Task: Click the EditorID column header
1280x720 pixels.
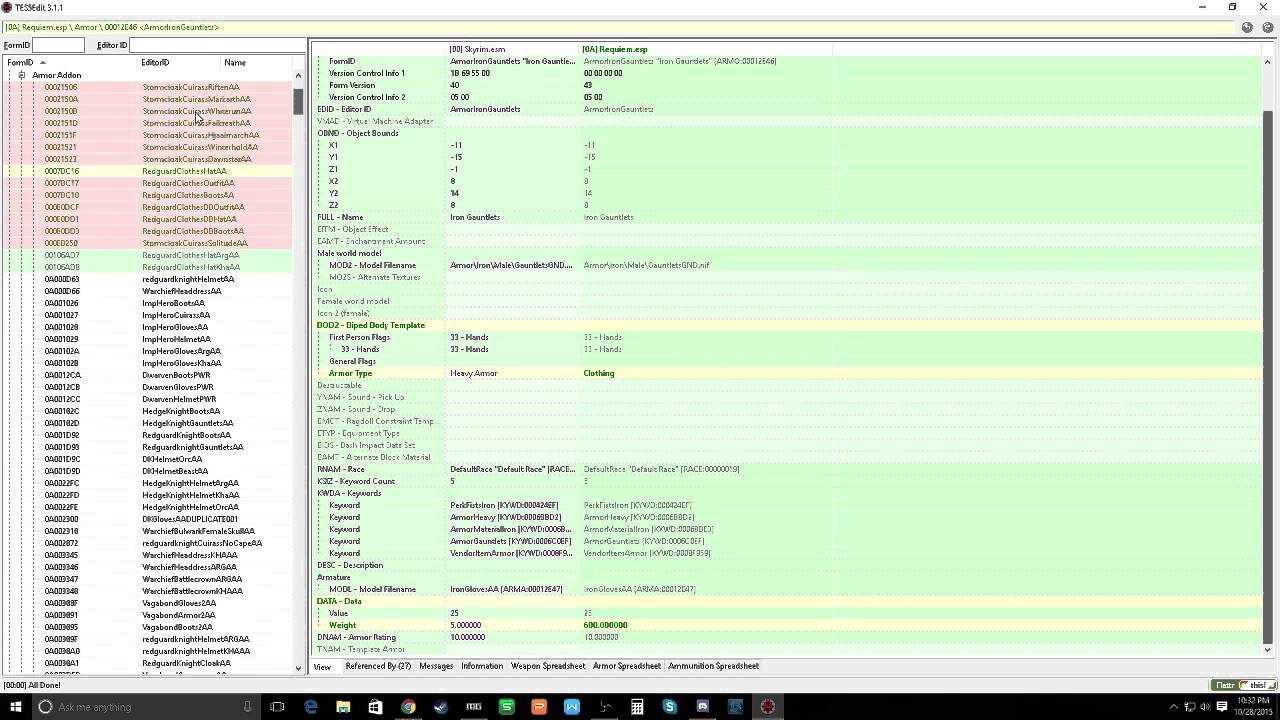Action: point(179,63)
